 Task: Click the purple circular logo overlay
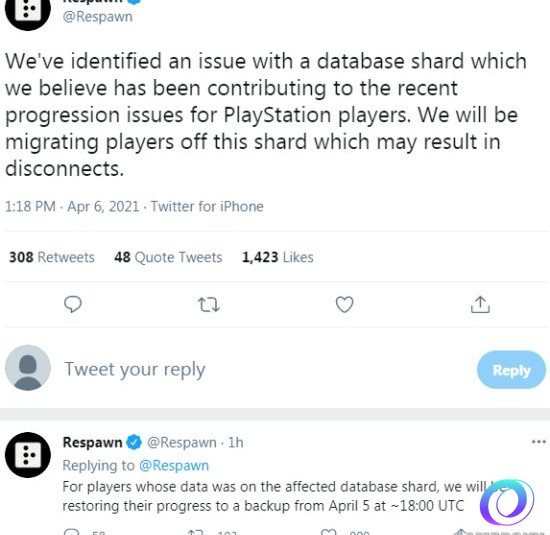(x=507, y=502)
